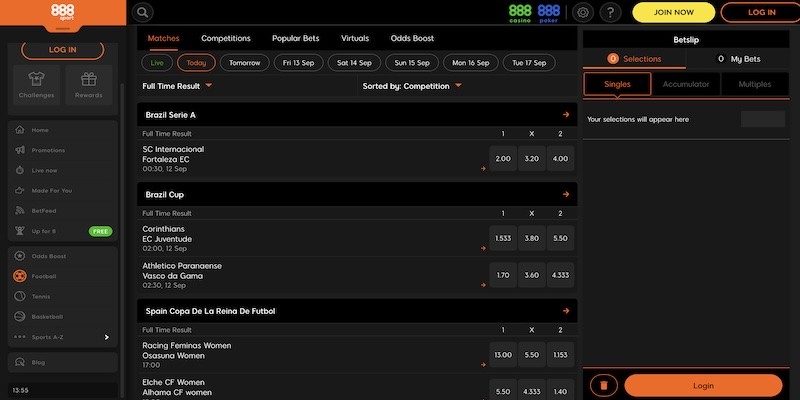Select Mon 16 Sep date filter

pos(470,63)
